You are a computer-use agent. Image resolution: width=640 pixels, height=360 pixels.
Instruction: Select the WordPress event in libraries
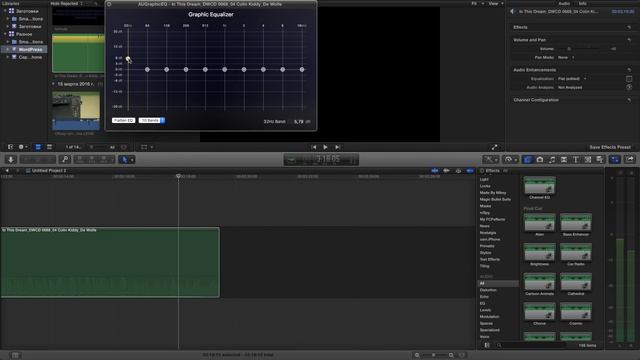30,49
